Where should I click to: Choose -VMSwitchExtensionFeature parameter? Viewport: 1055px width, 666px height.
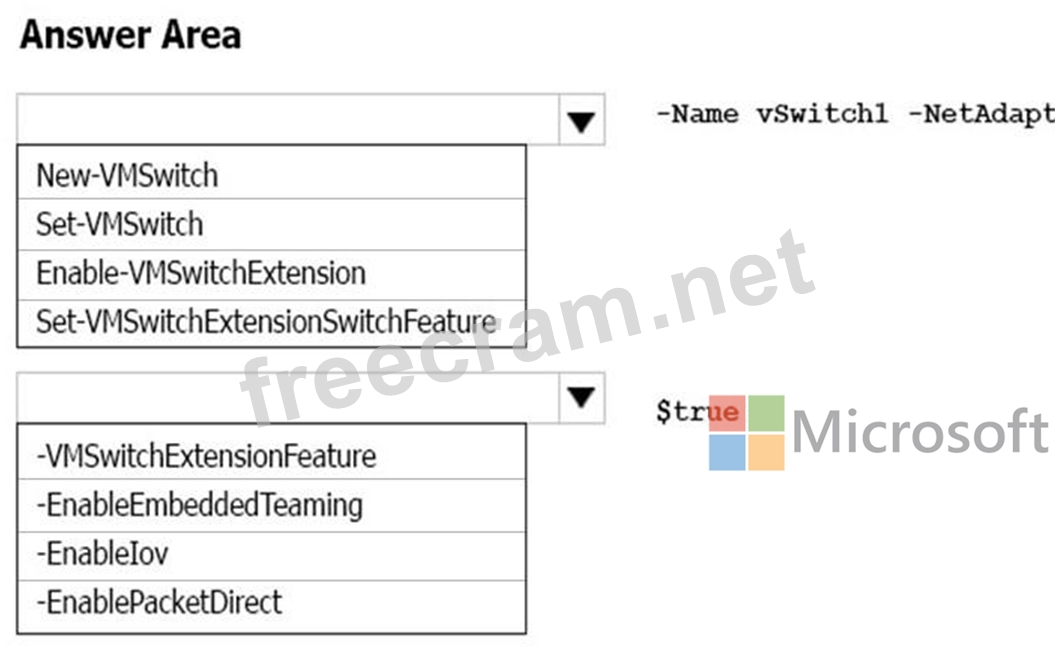tap(271, 455)
